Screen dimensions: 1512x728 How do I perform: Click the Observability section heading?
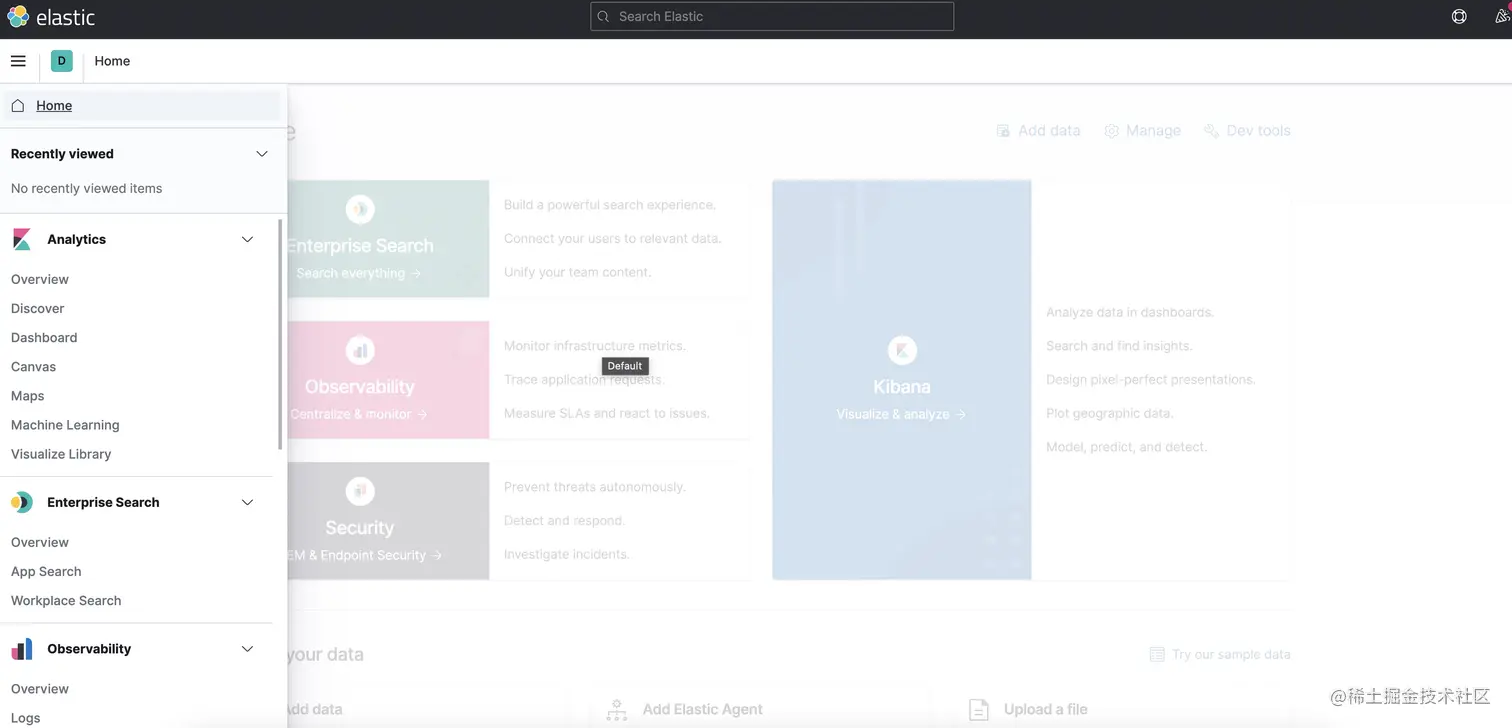89,649
